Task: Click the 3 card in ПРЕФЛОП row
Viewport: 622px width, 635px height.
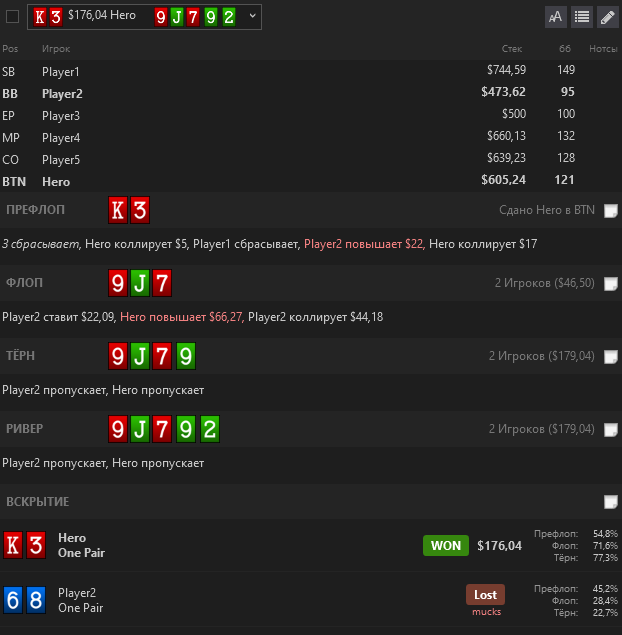Action: [140, 210]
